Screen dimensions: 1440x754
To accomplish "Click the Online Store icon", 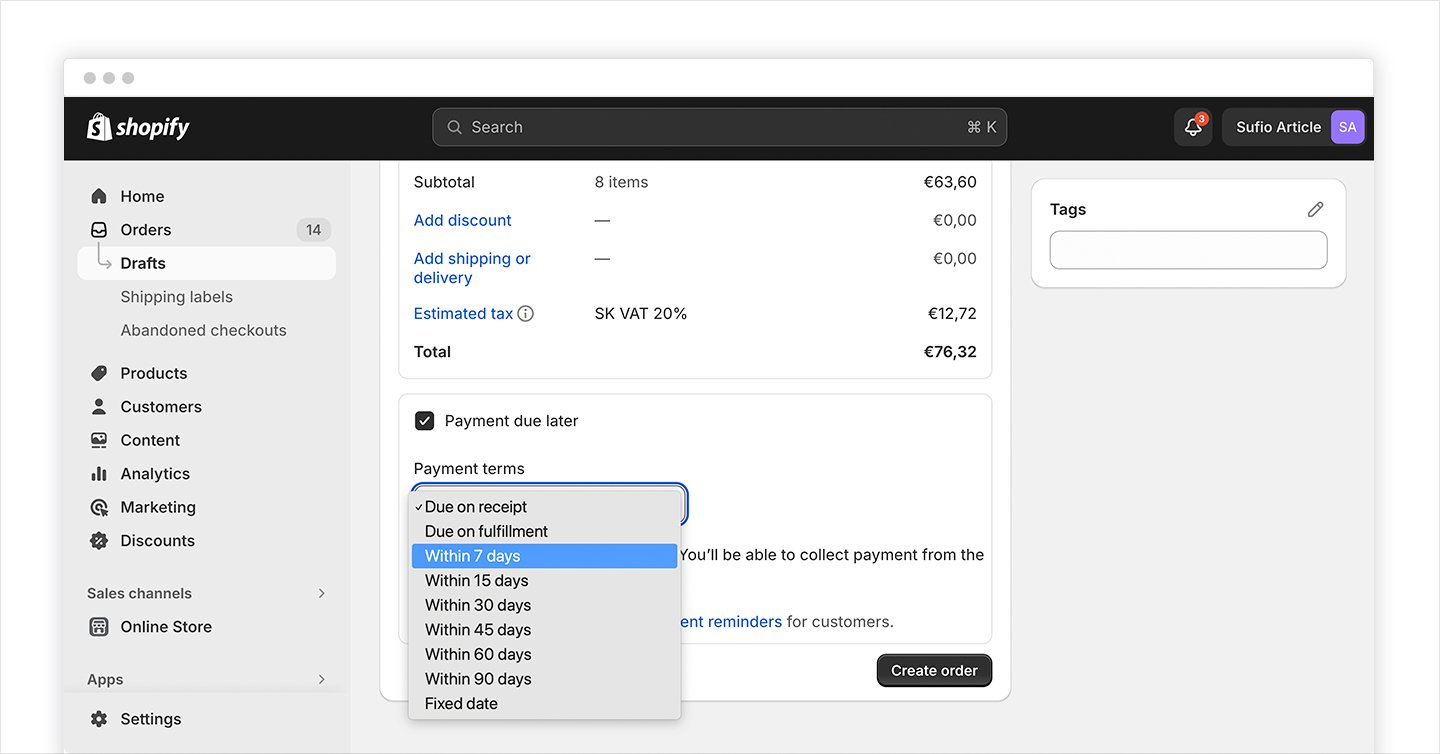I will 99,627.
